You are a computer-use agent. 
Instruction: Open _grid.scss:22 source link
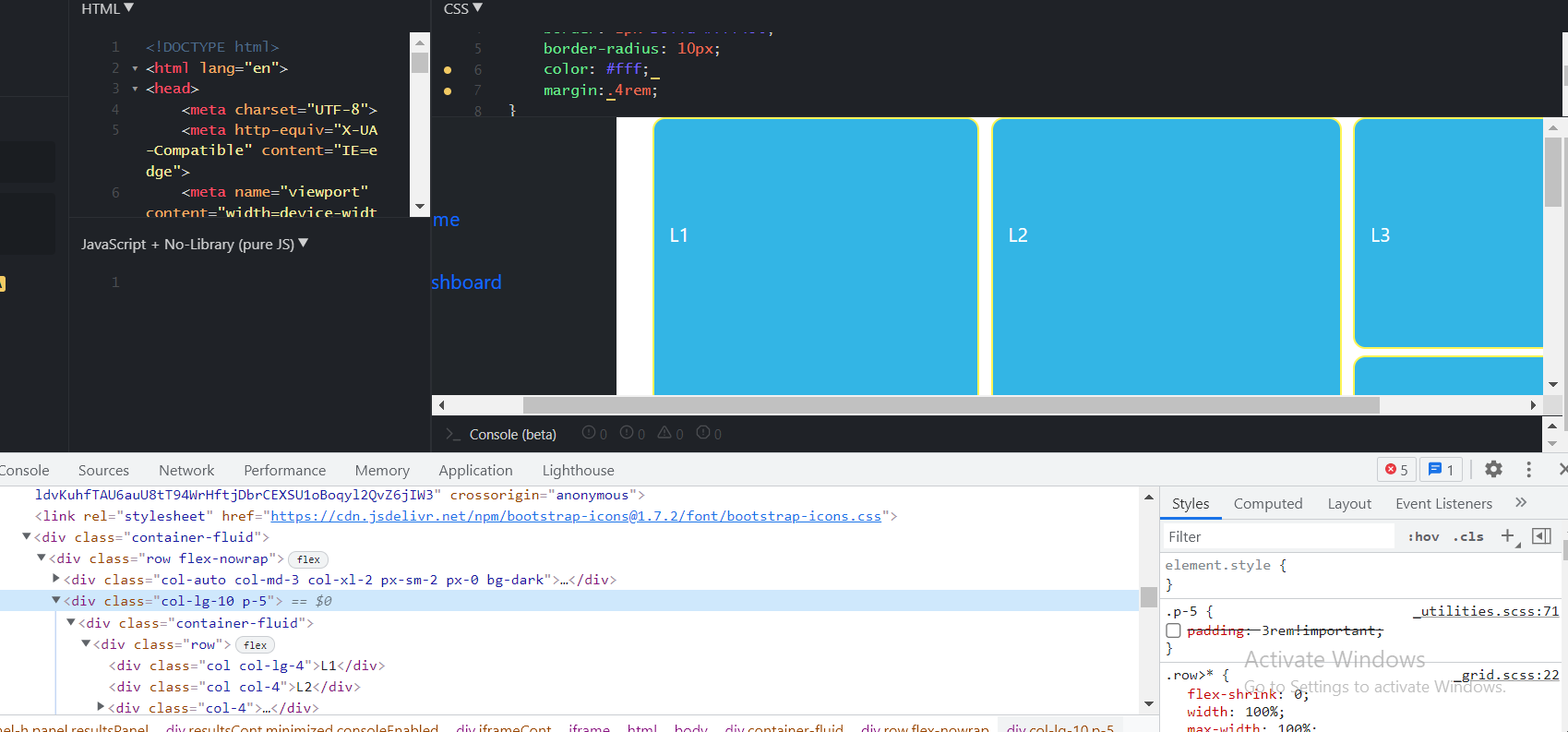click(1506, 675)
